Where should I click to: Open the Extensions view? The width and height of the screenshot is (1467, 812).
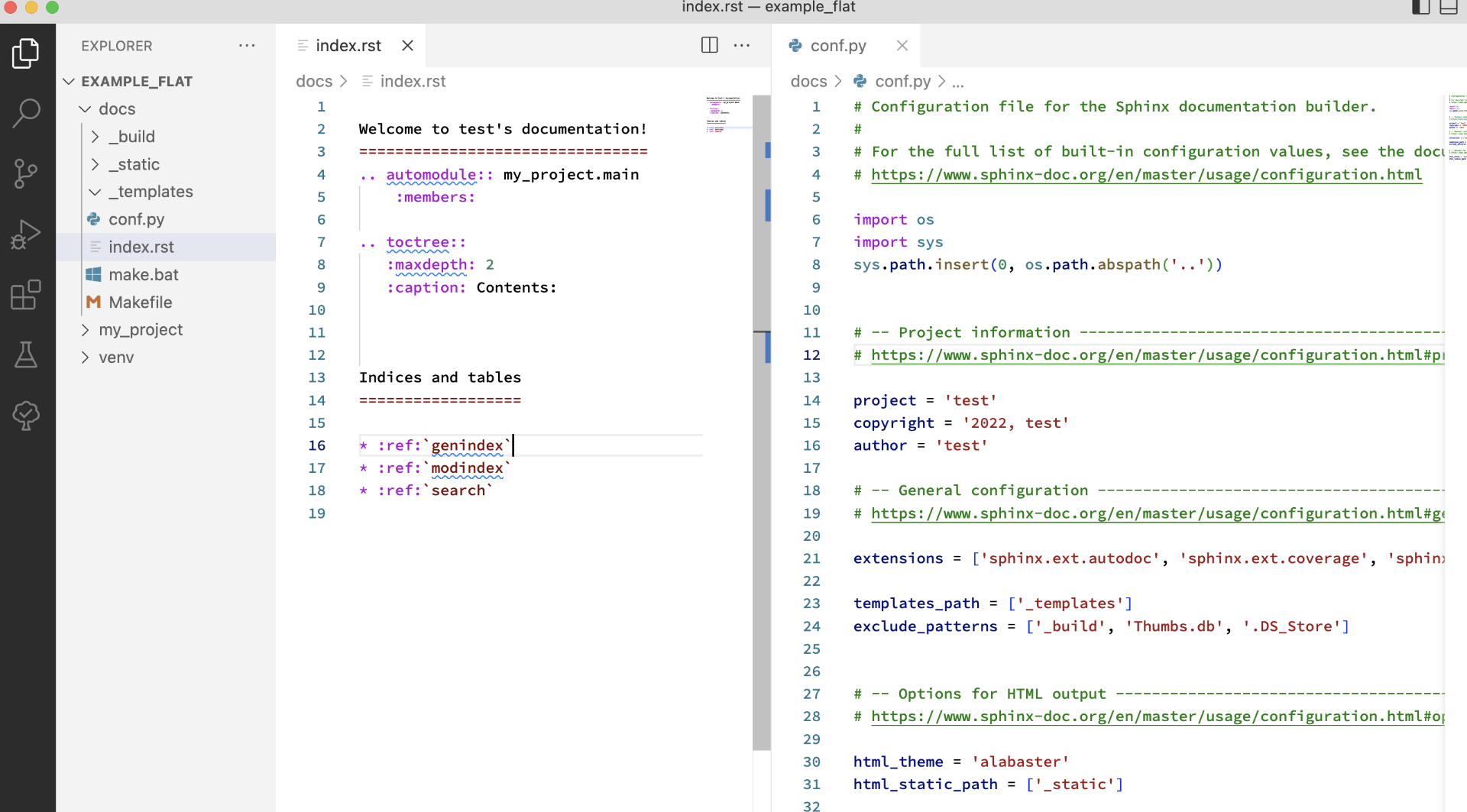26,294
